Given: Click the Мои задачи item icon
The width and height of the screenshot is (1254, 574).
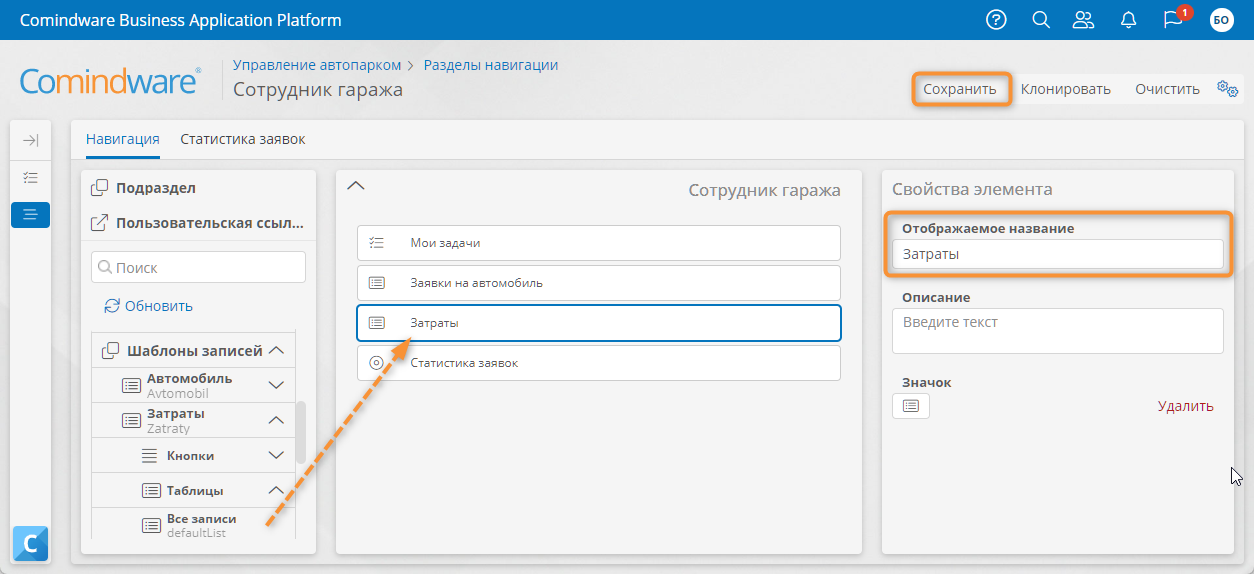Looking at the screenshot, I should click(x=377, y=243).
